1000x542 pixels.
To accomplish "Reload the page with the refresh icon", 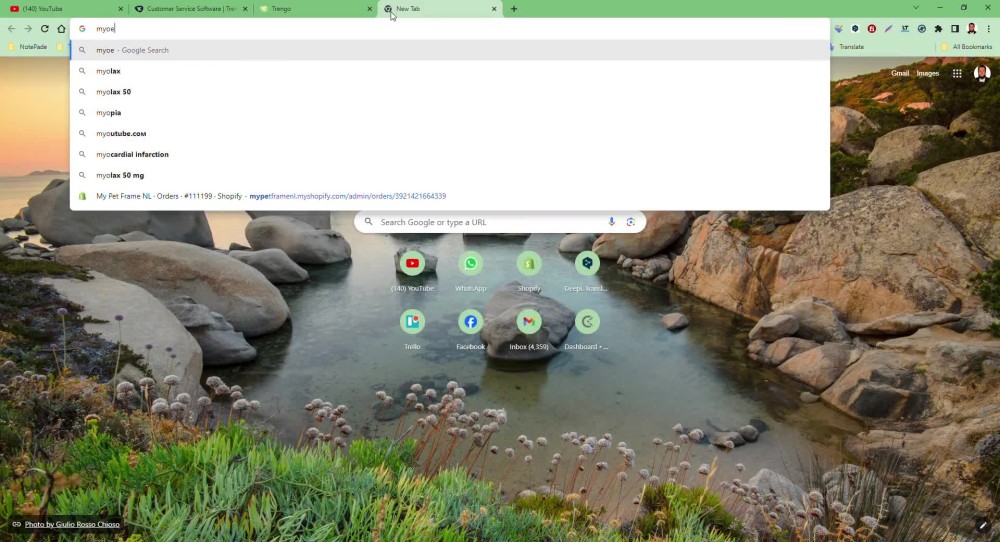I will tap(45, 29).
